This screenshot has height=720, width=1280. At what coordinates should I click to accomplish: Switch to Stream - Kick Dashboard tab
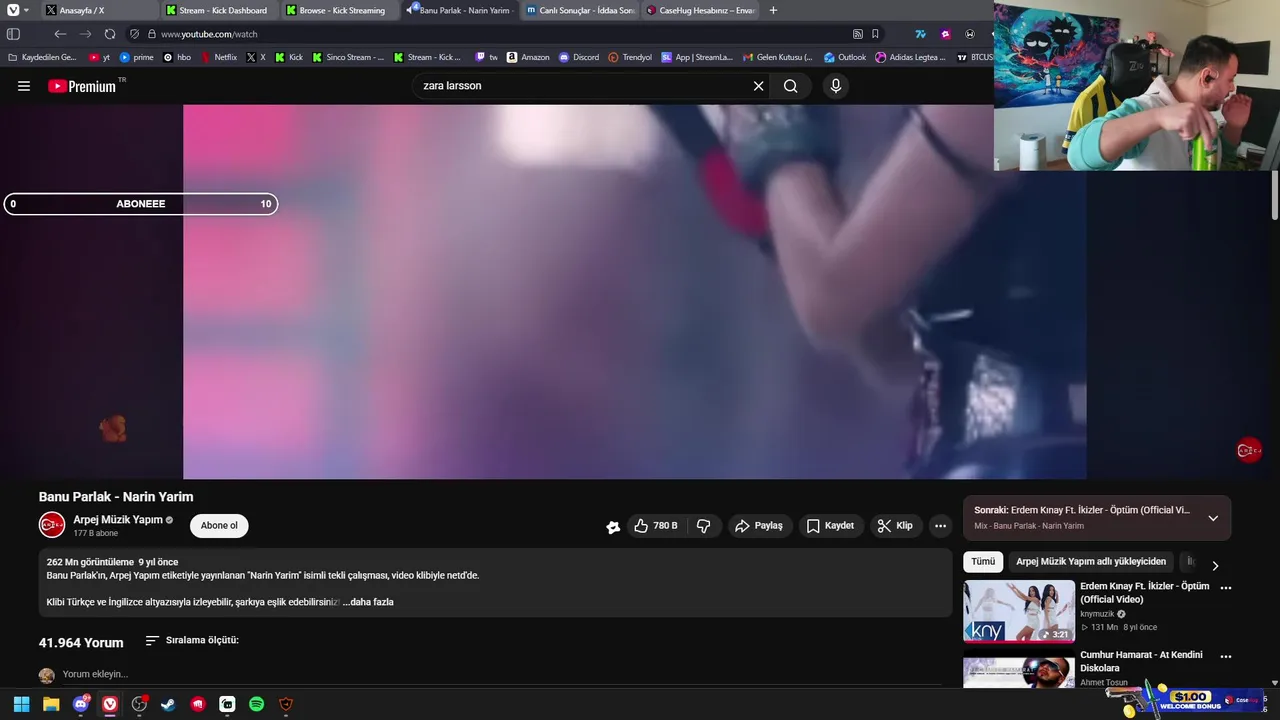pyautogui.click(x=216, y=10)
